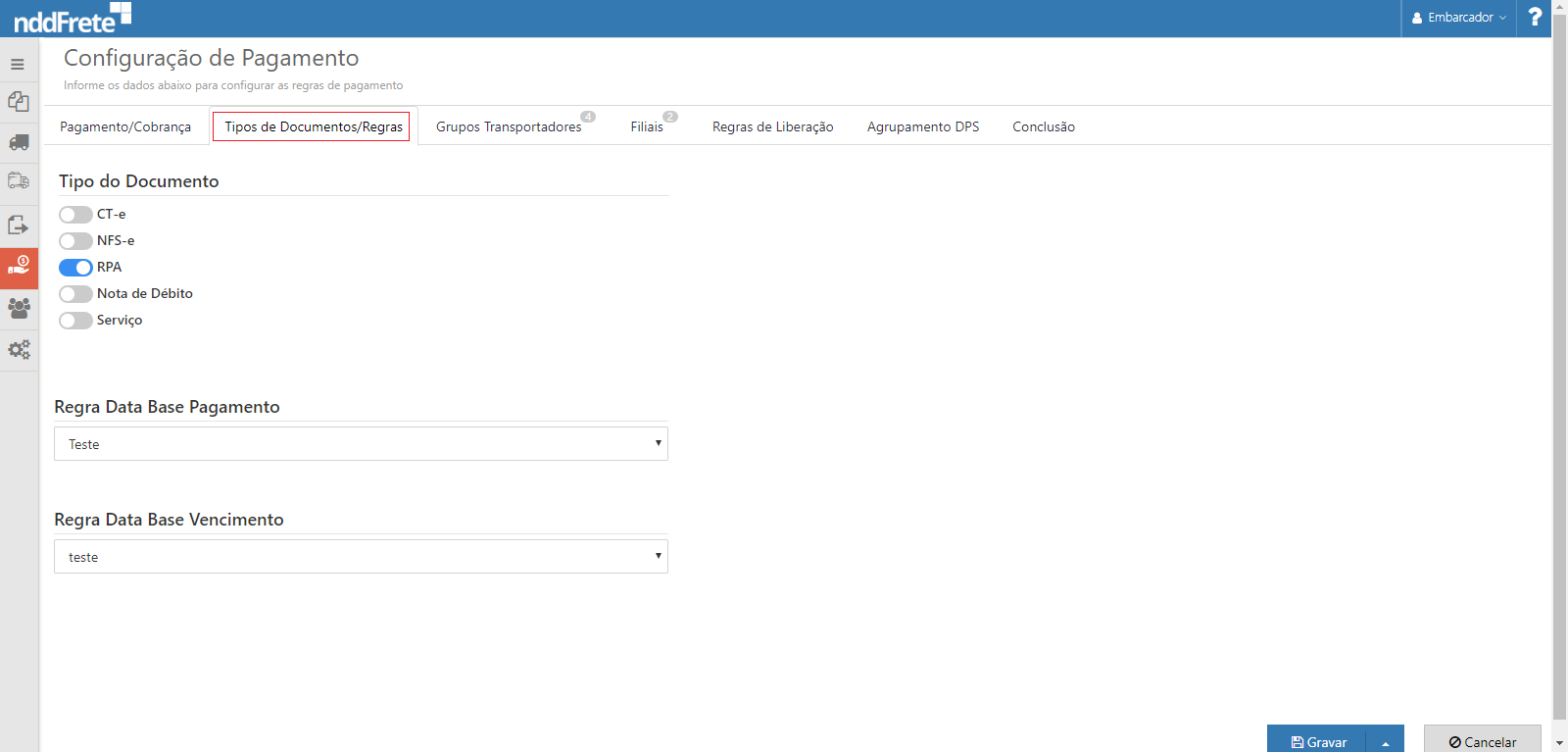The image size is (1568, 752).
Task: Switch to Regras de Liberação tab
Action: [772, 126]
